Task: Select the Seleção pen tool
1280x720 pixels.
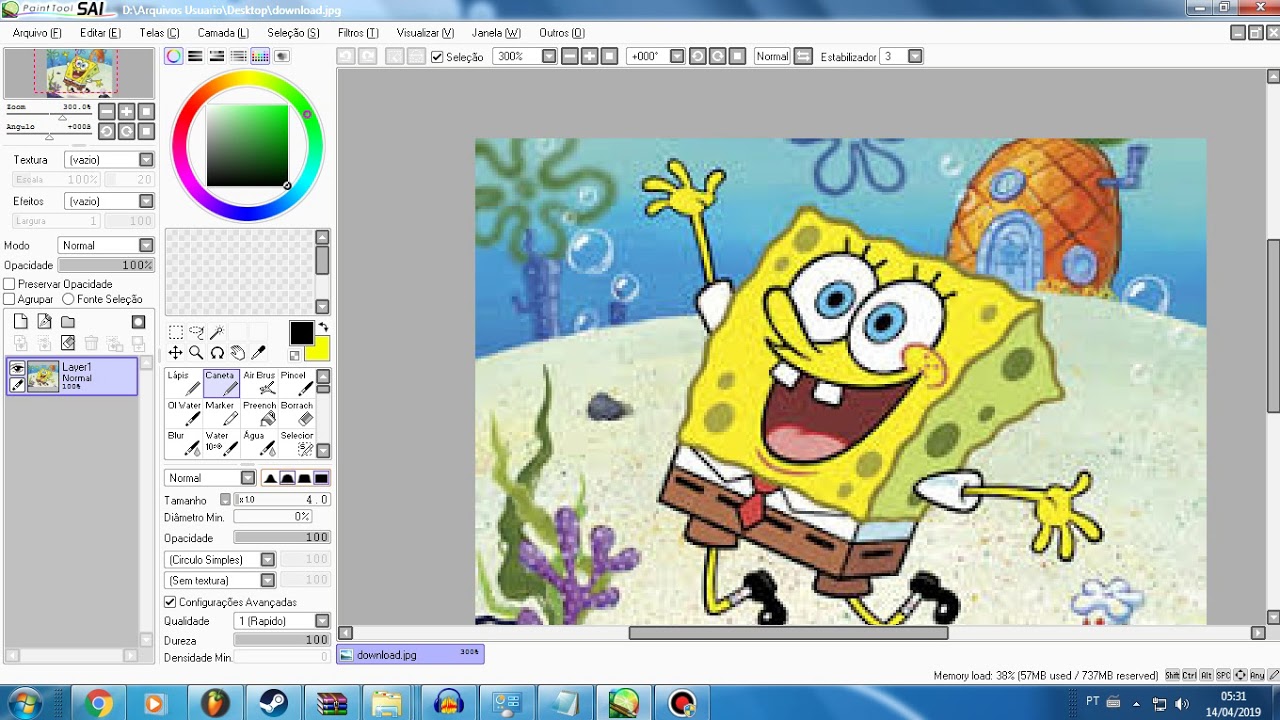Action: (x=296, y=443)
